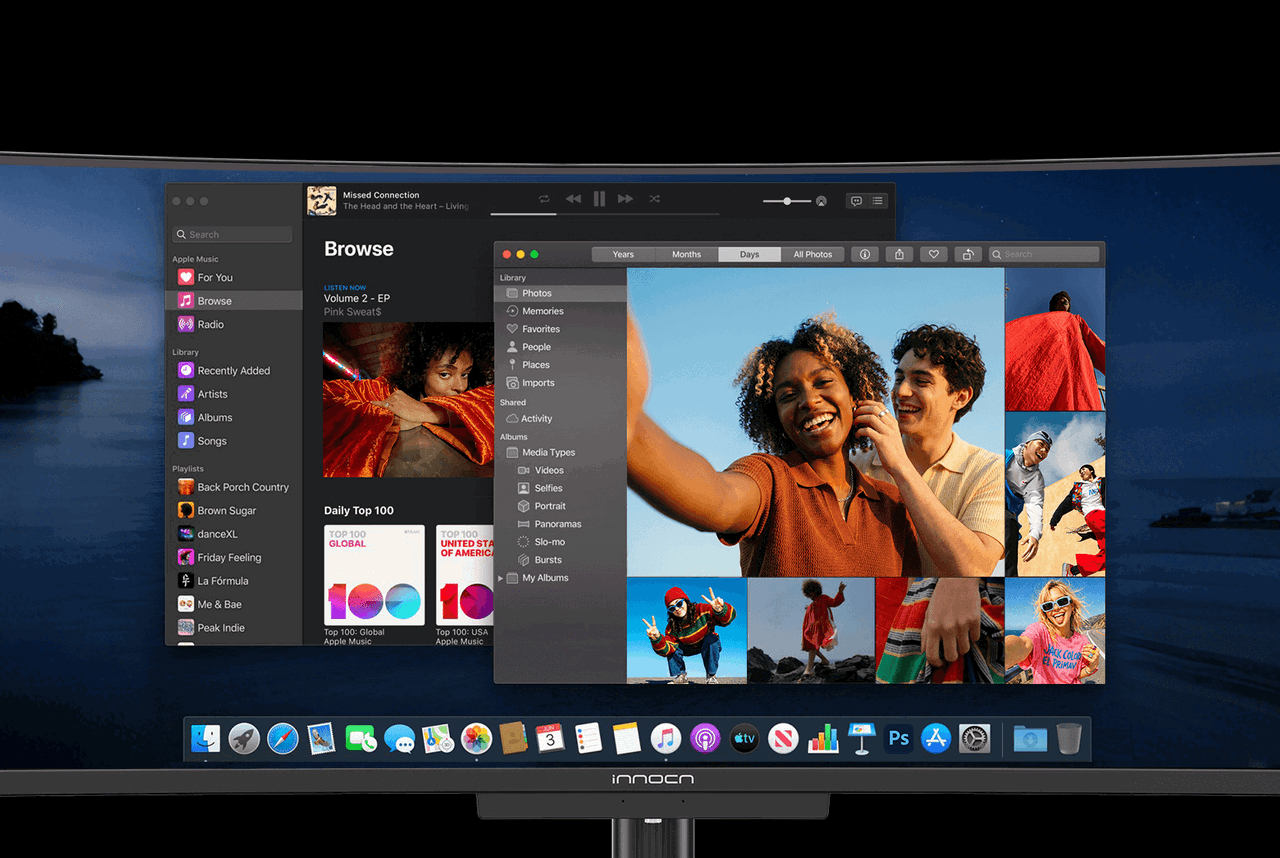
Task: Open the Top 100: Global playlist thumbnail
Action: coord(374,575)
